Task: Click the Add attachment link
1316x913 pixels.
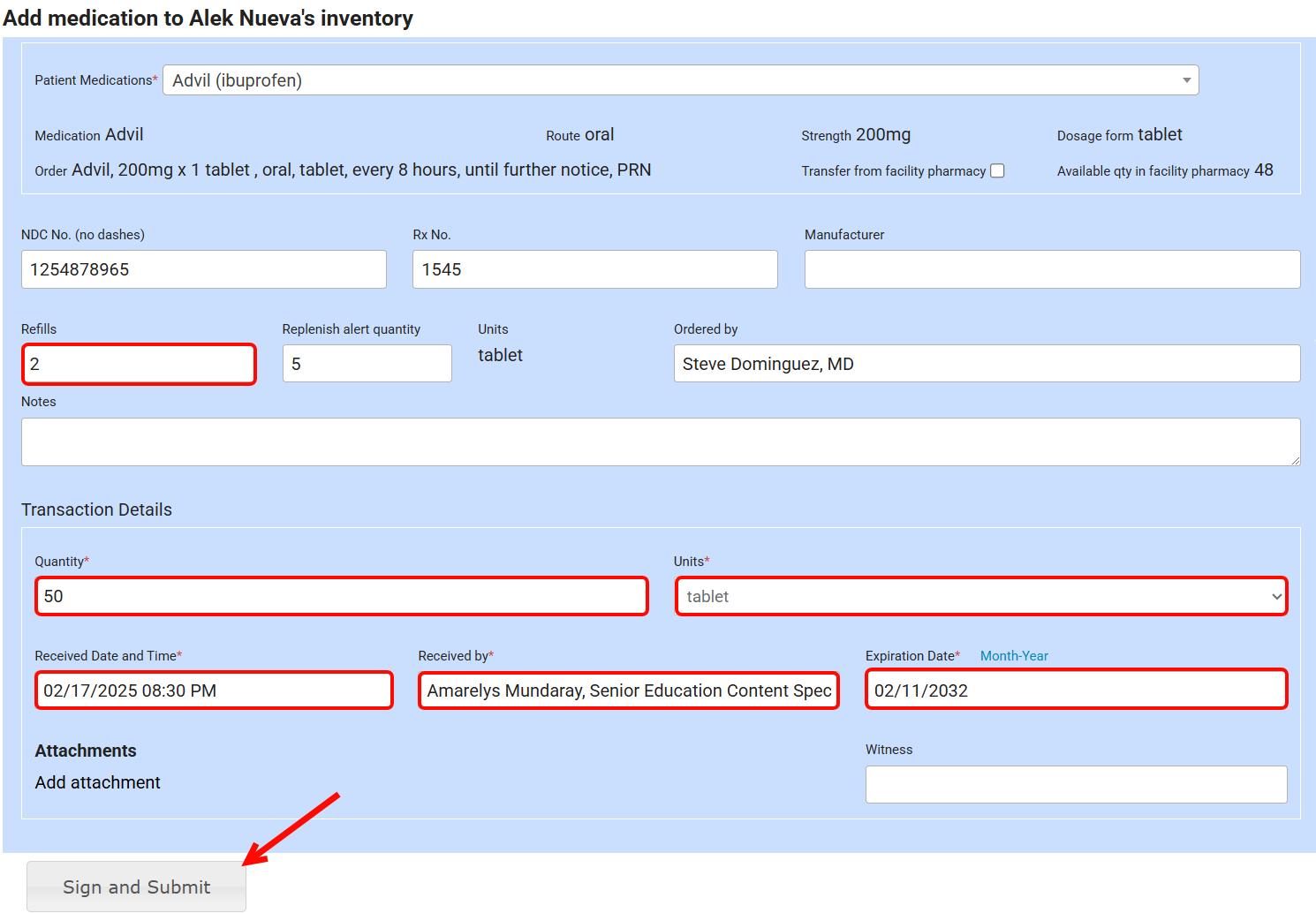Action: [x=97, y=782]
